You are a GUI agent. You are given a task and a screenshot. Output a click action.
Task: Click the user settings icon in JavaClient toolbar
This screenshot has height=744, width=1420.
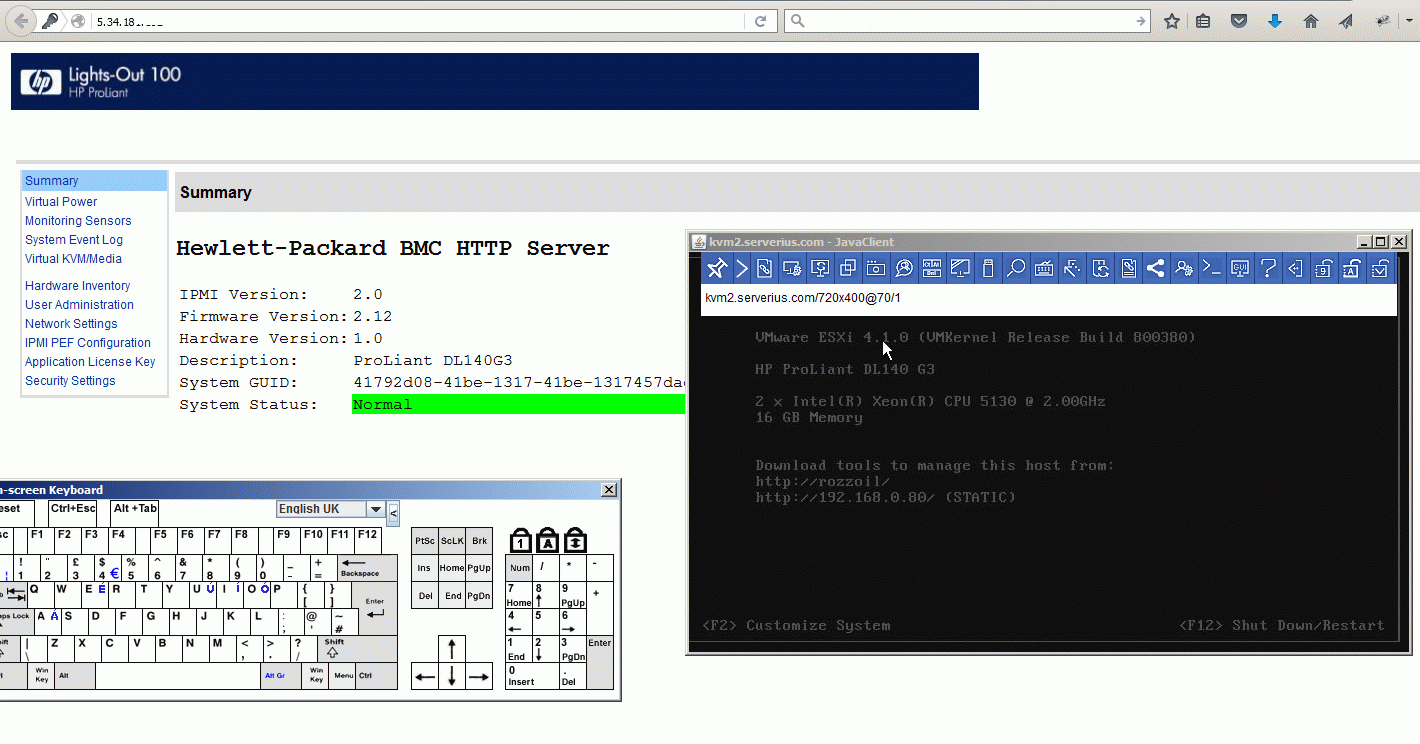pos(1183,268)
